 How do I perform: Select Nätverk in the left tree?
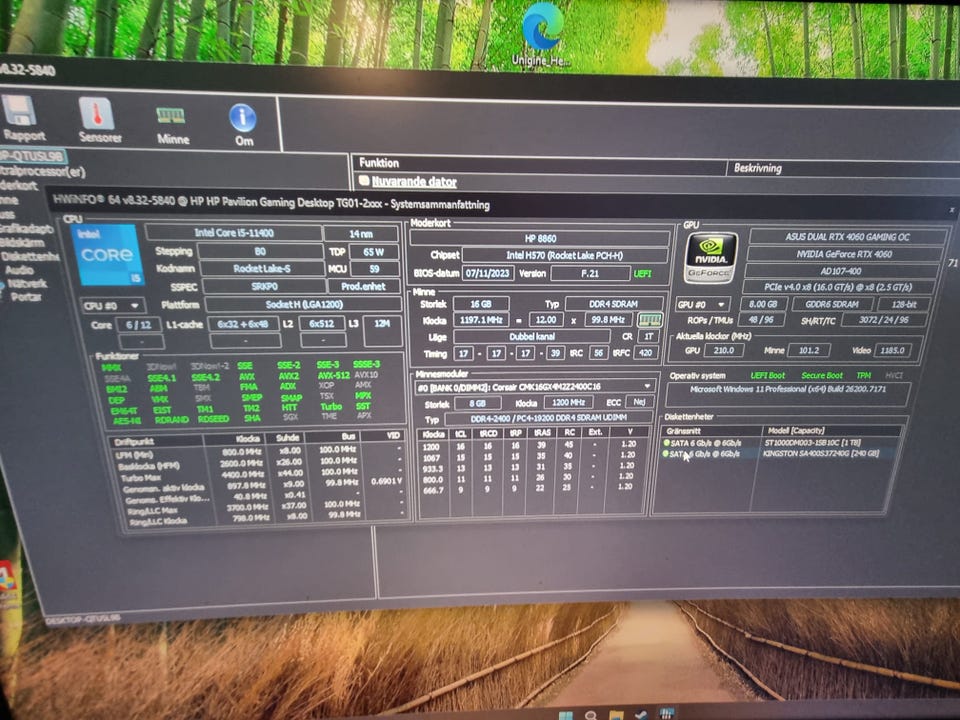click(26, 283)
